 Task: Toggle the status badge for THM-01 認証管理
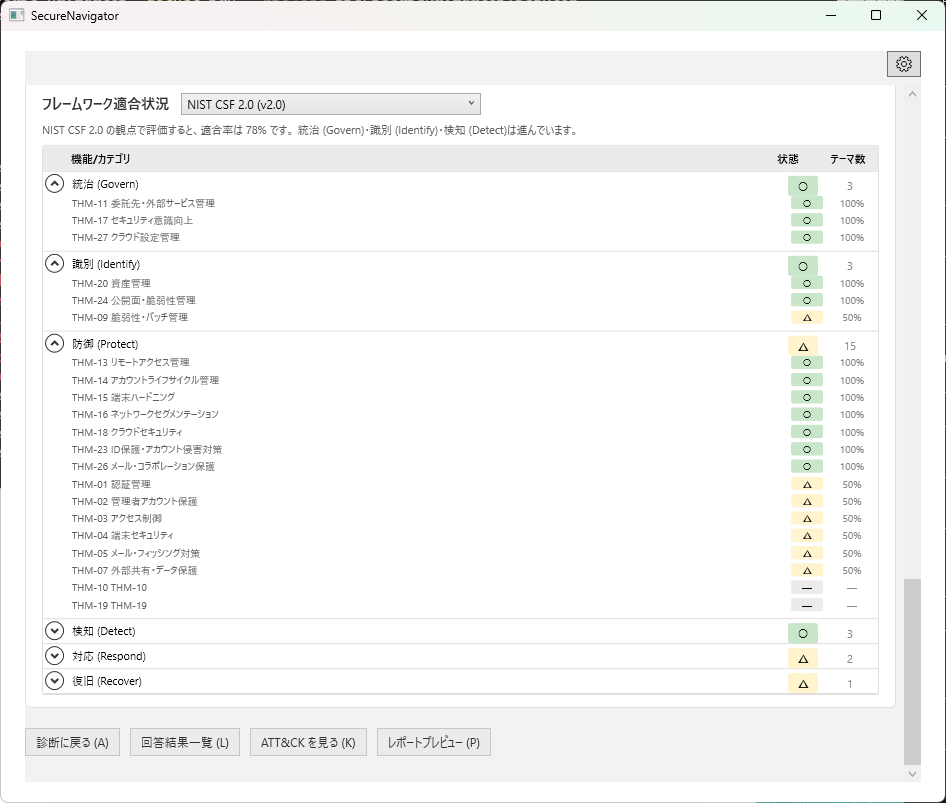(x=806, y=483)
